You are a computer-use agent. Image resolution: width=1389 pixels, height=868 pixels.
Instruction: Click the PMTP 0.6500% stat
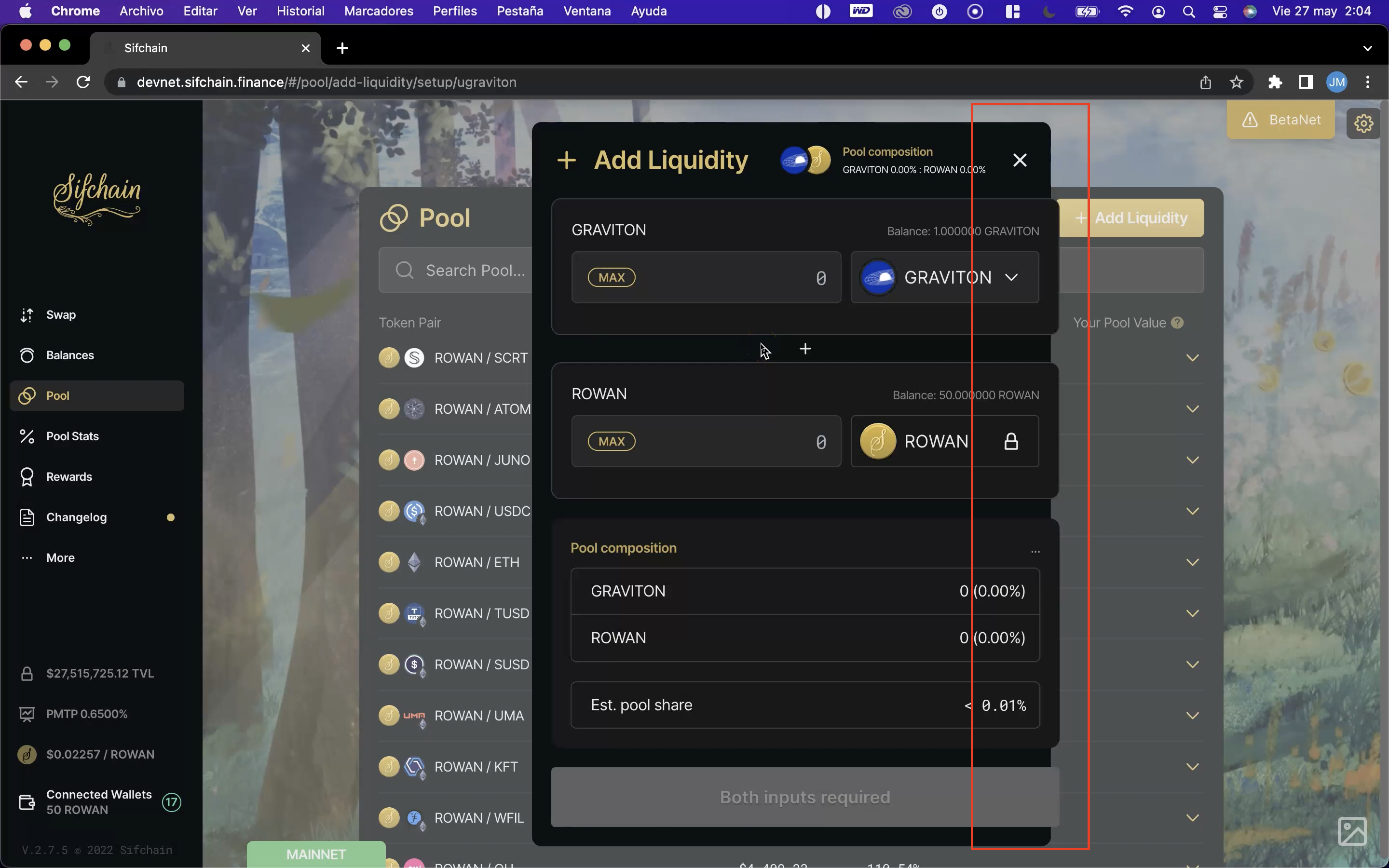pyautogui.click(x=73, y=714)
